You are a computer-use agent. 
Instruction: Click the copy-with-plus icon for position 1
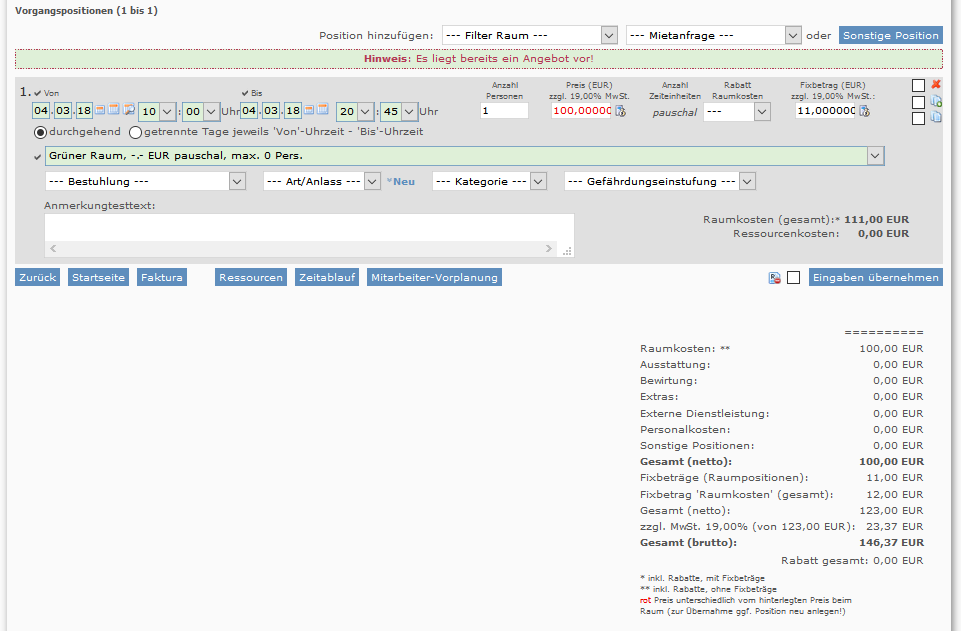(x=936, y=101)
